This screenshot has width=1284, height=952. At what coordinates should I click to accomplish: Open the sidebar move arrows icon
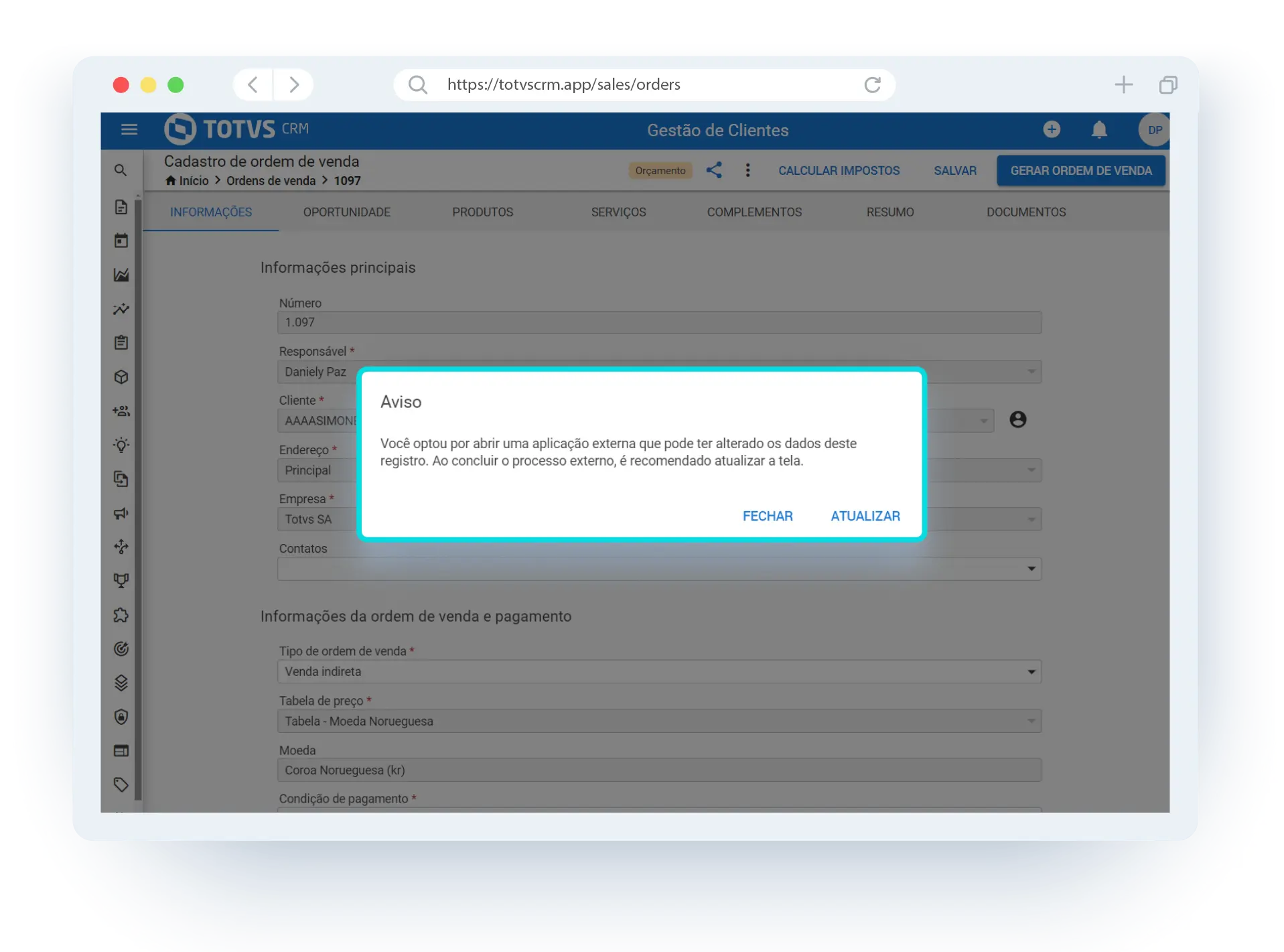click(121, 547)
